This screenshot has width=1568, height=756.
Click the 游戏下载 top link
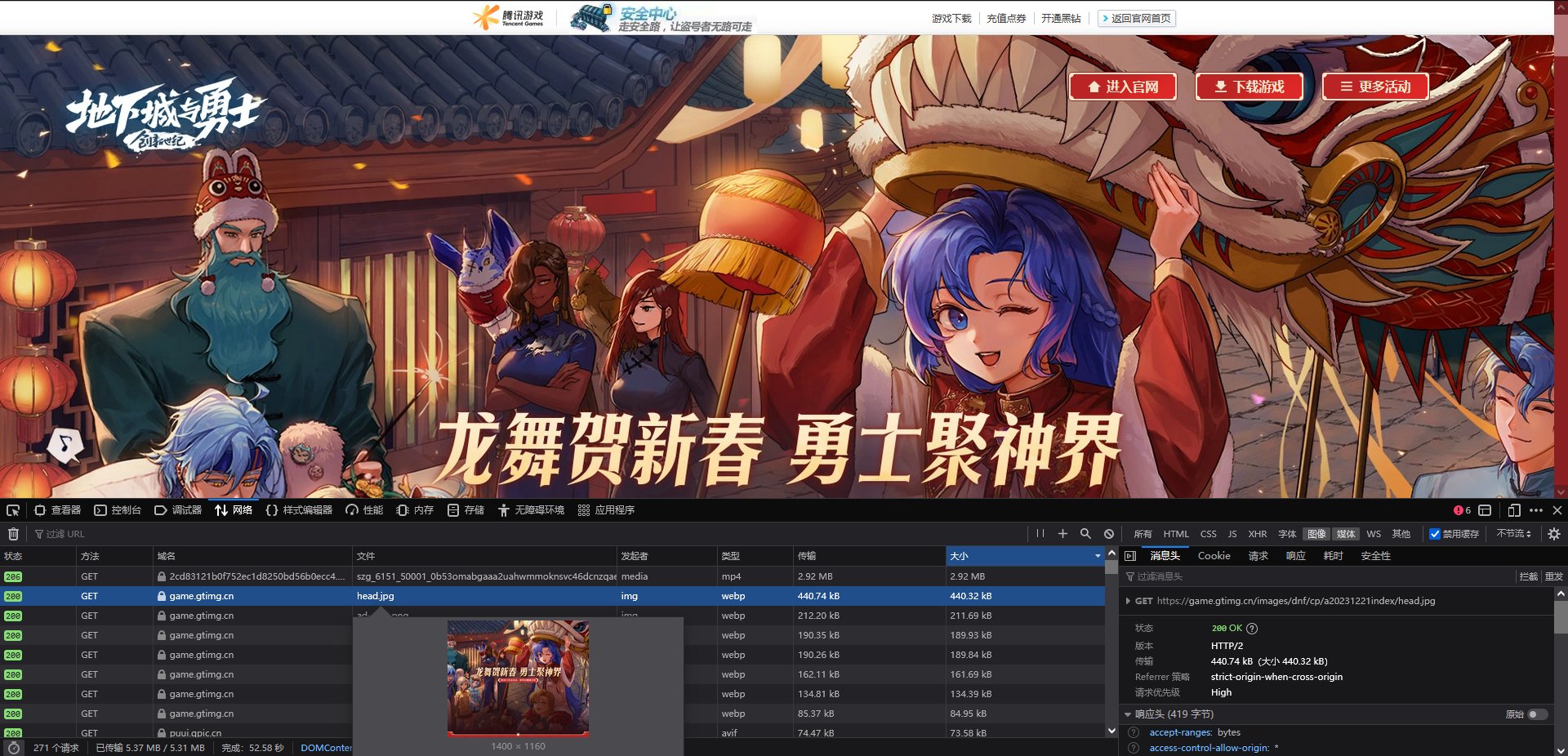[x=951, y=18]
